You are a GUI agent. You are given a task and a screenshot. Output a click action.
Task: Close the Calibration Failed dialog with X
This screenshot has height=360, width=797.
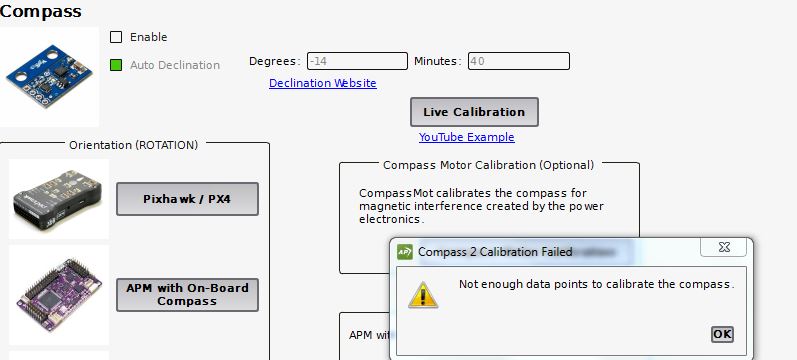(724, 247)
